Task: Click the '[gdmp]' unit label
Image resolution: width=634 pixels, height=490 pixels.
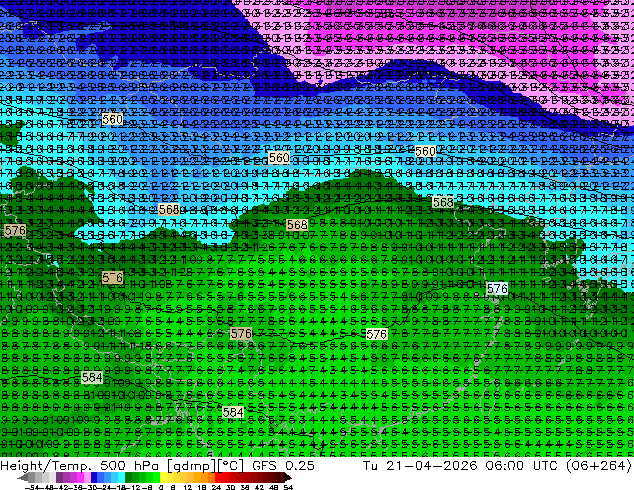Action: coord(191,466)
